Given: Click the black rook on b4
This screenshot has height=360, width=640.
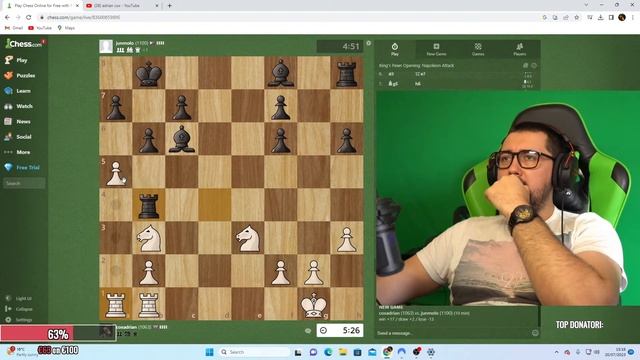Looking at the screenshot, I should [x=149, y=205].
